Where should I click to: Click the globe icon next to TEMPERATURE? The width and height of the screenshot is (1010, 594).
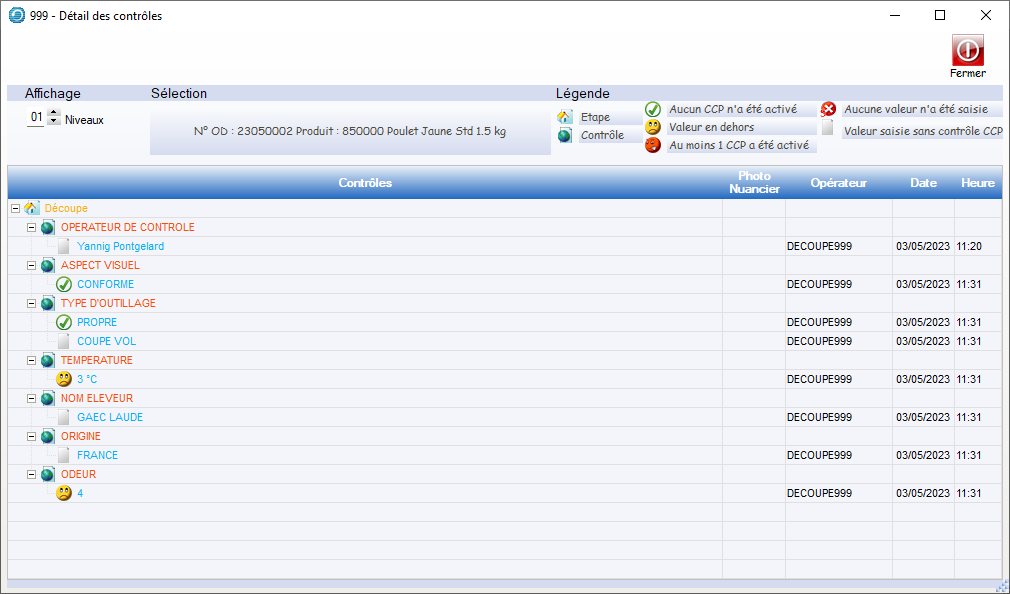[47, 360]
